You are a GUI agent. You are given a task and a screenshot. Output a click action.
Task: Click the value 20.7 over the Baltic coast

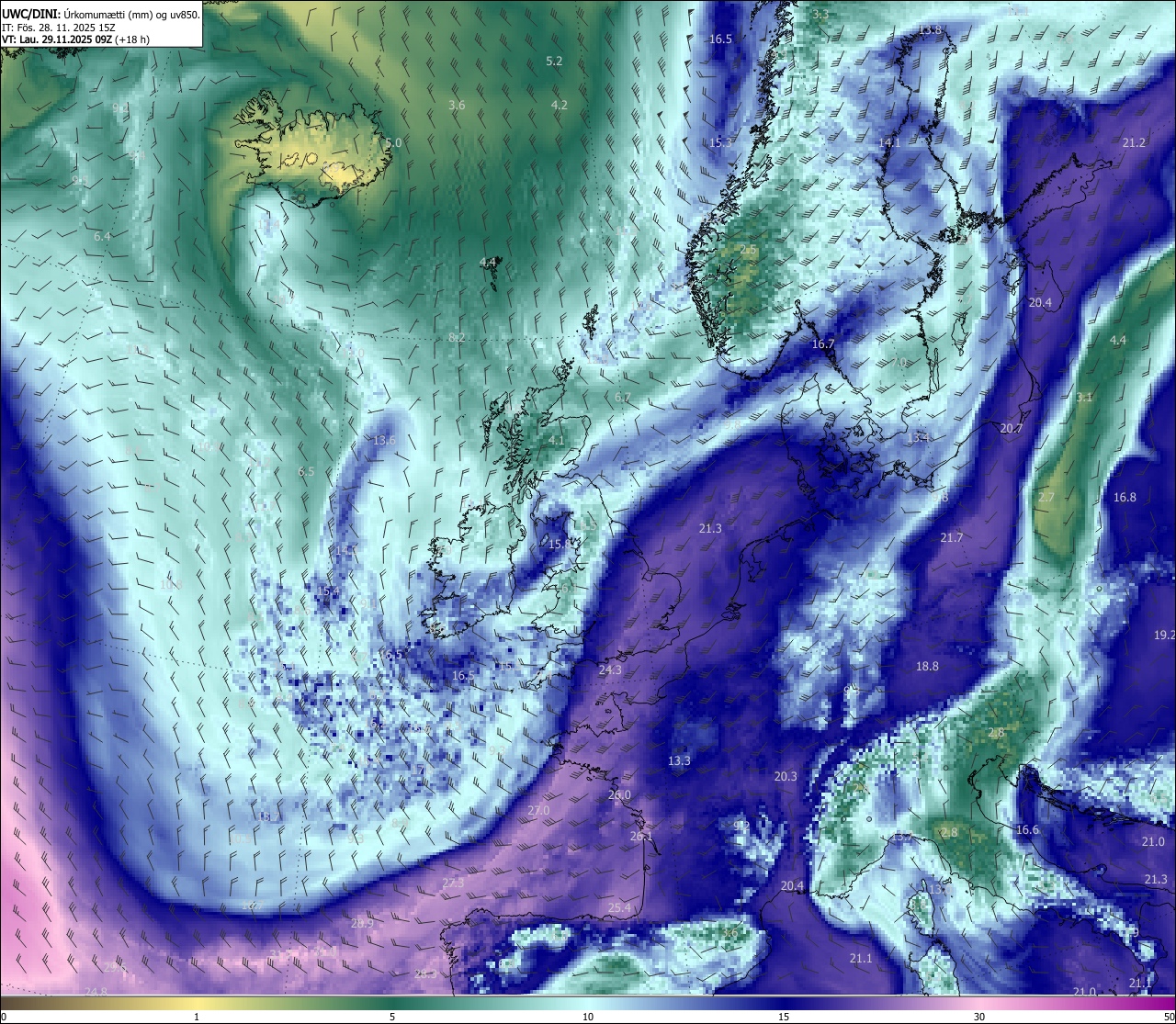tap(1012, 428)
